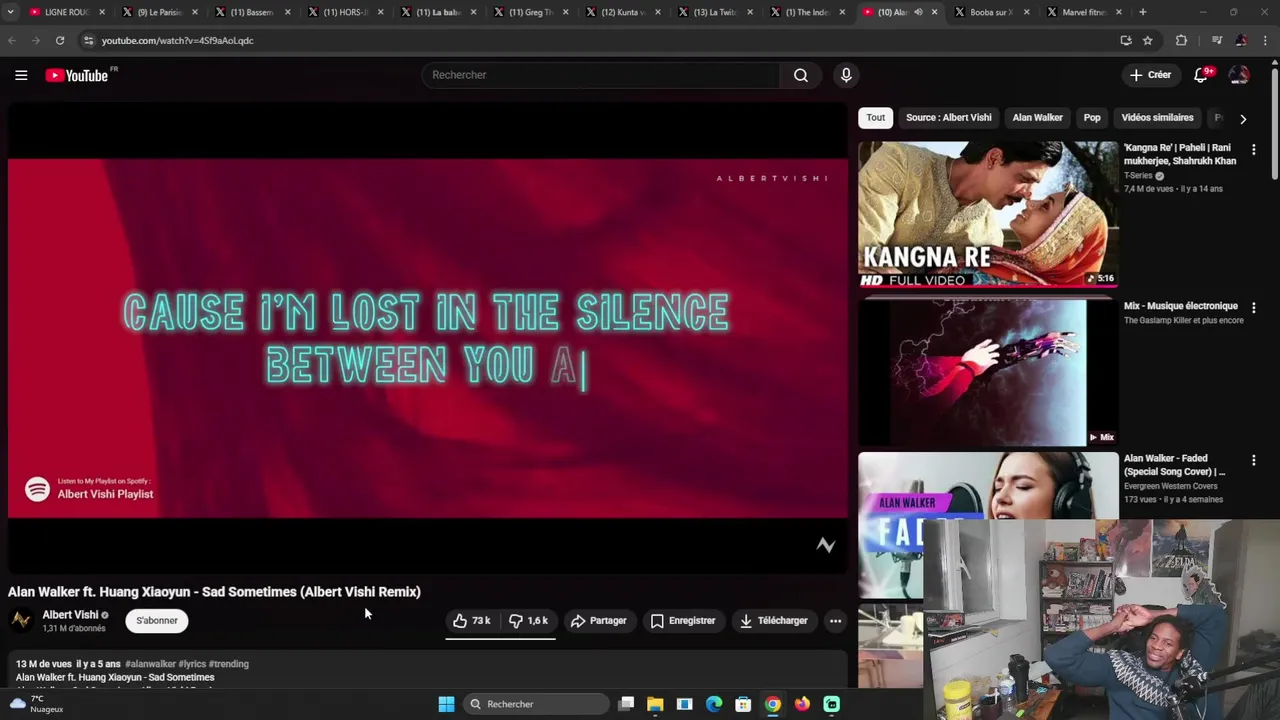Select the Alan Walker filter chip
Viewport: 1280px width, 720px height.
[x=1037, y=118]
